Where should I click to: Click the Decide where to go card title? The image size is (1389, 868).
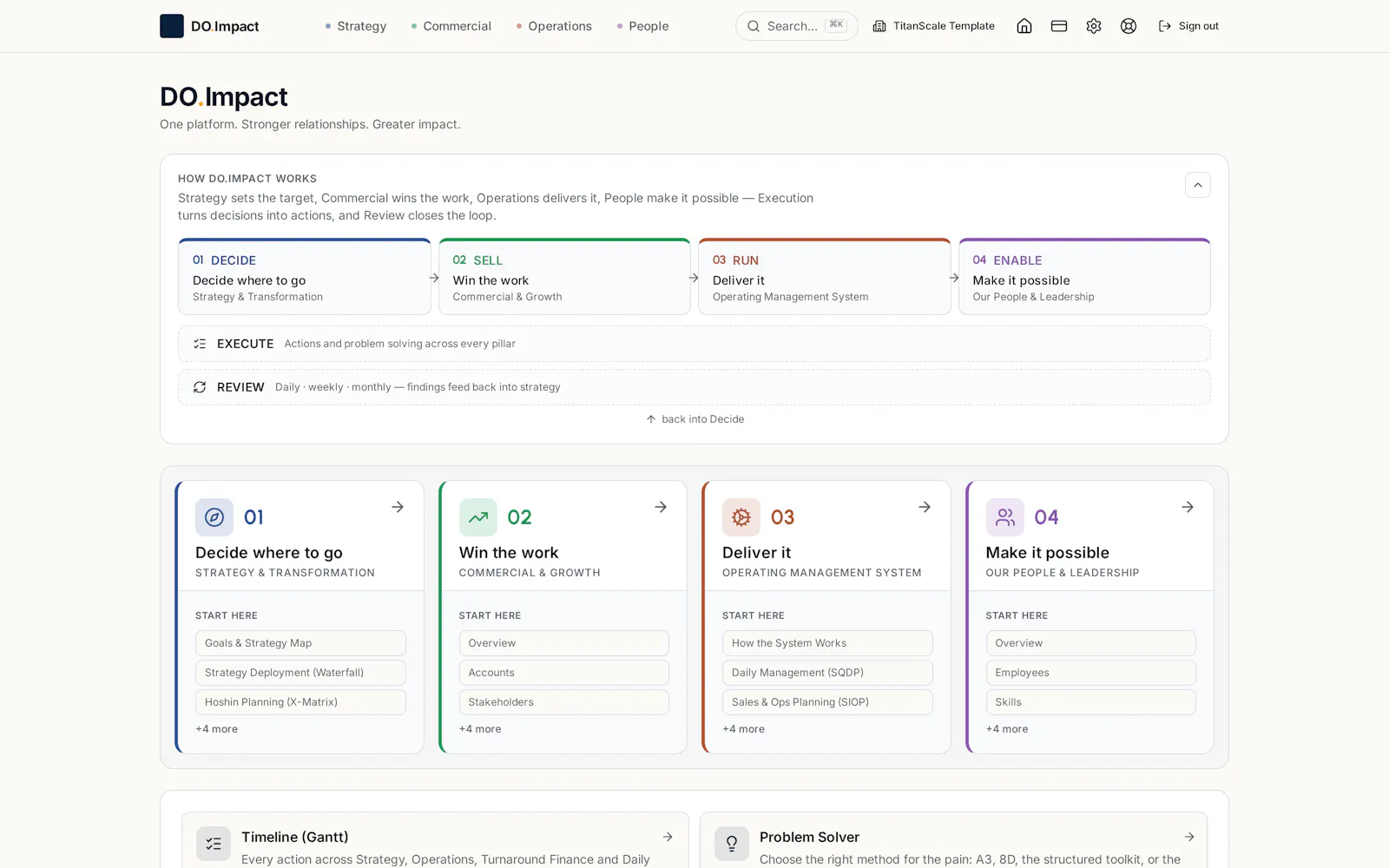(269, 553)
